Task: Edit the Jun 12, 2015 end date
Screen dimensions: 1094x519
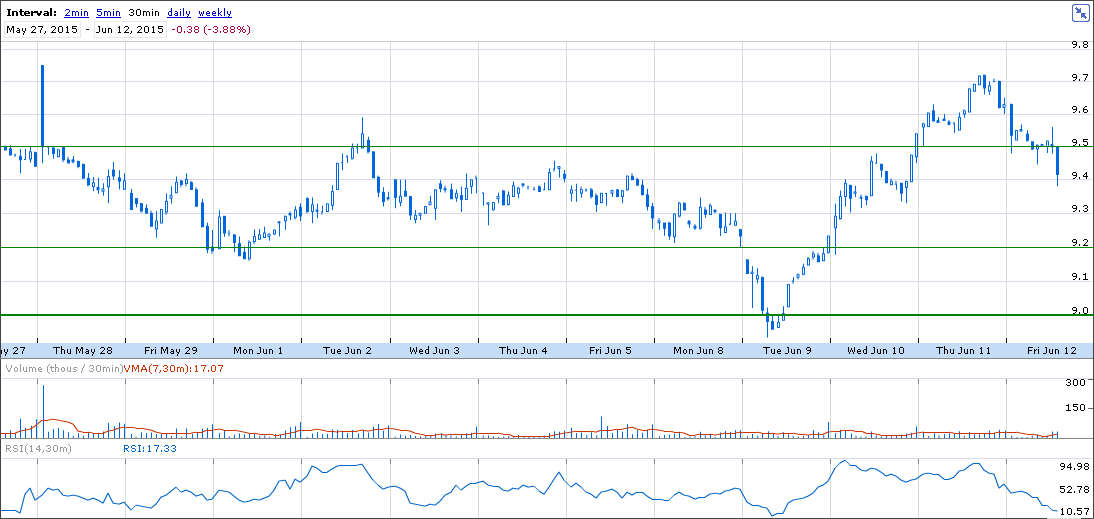Action: pos(130,29)
